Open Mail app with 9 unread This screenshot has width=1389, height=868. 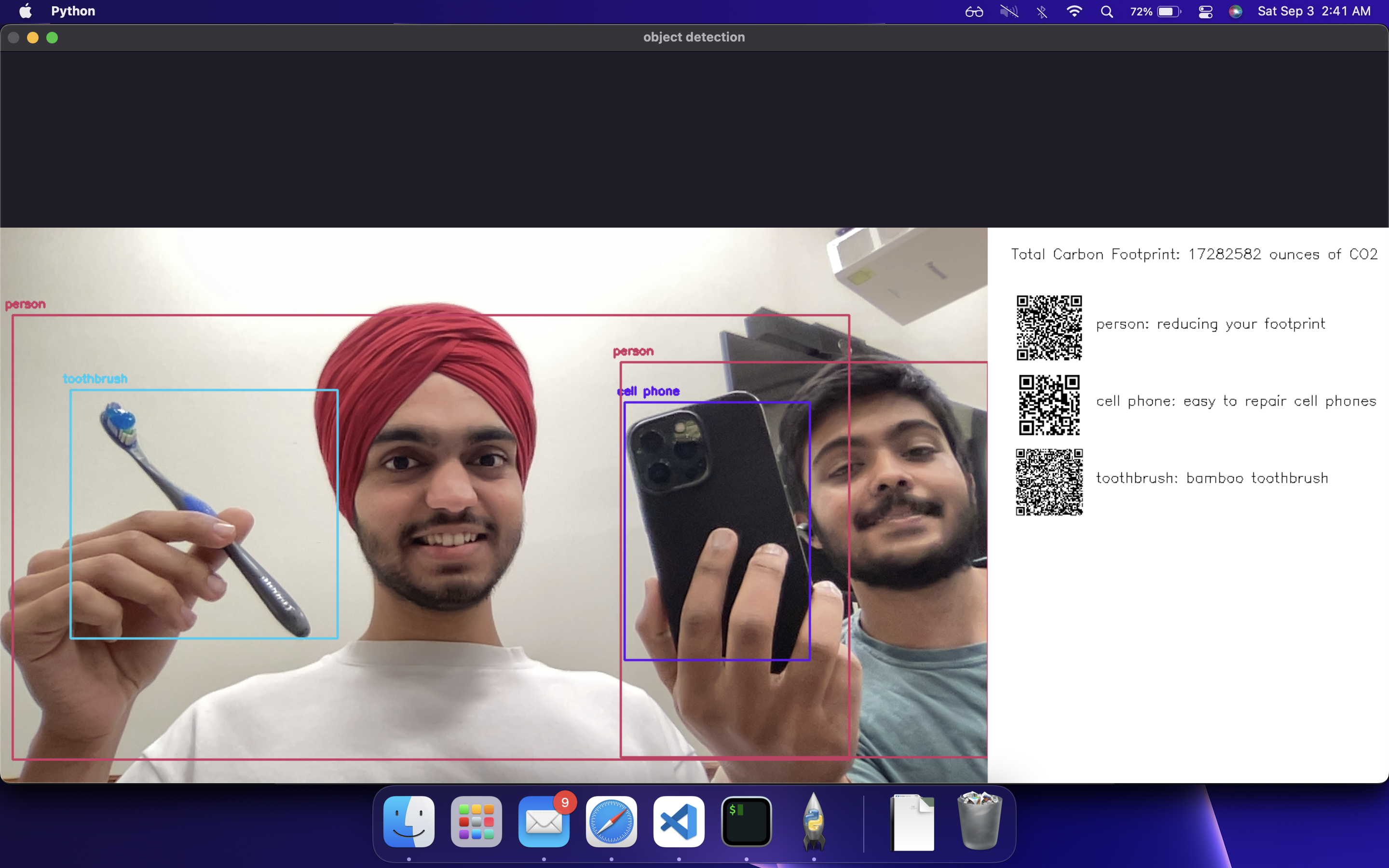tap(544, 822)
